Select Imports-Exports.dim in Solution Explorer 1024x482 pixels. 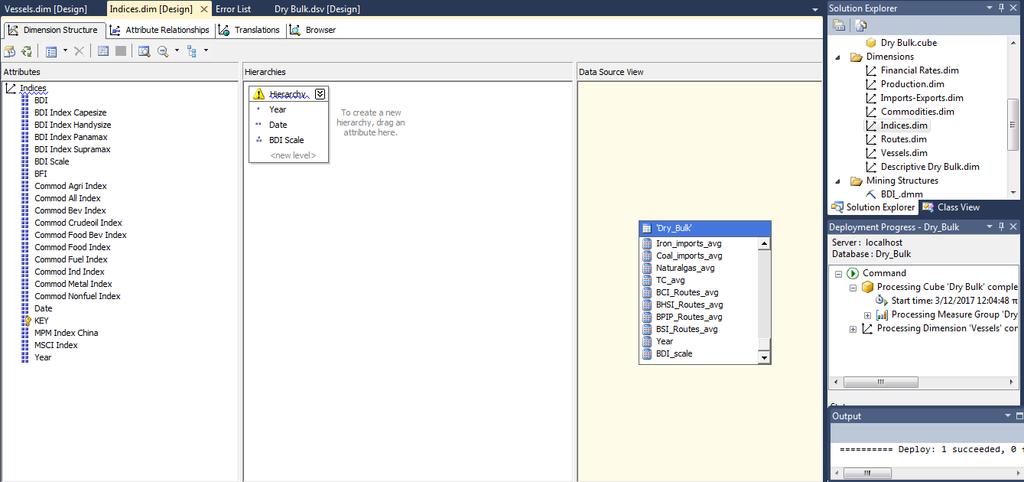pos(922,98)
